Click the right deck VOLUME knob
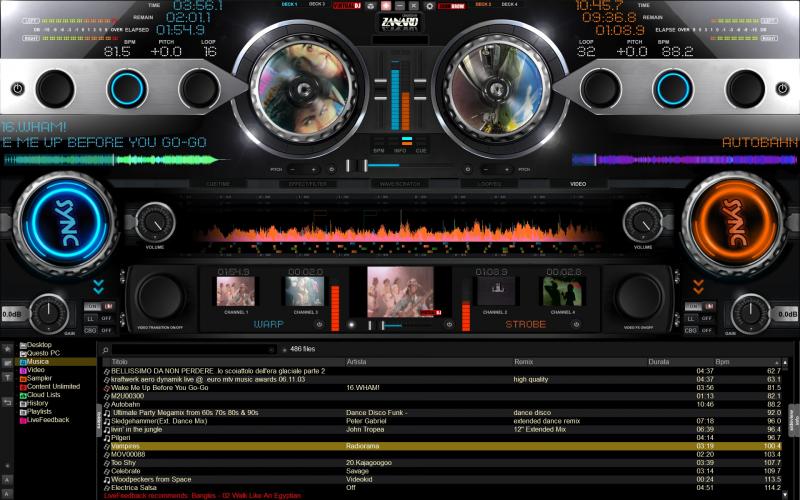Viewport: 800px width, 500px height. pyautogui.click(x=643, y=223)
